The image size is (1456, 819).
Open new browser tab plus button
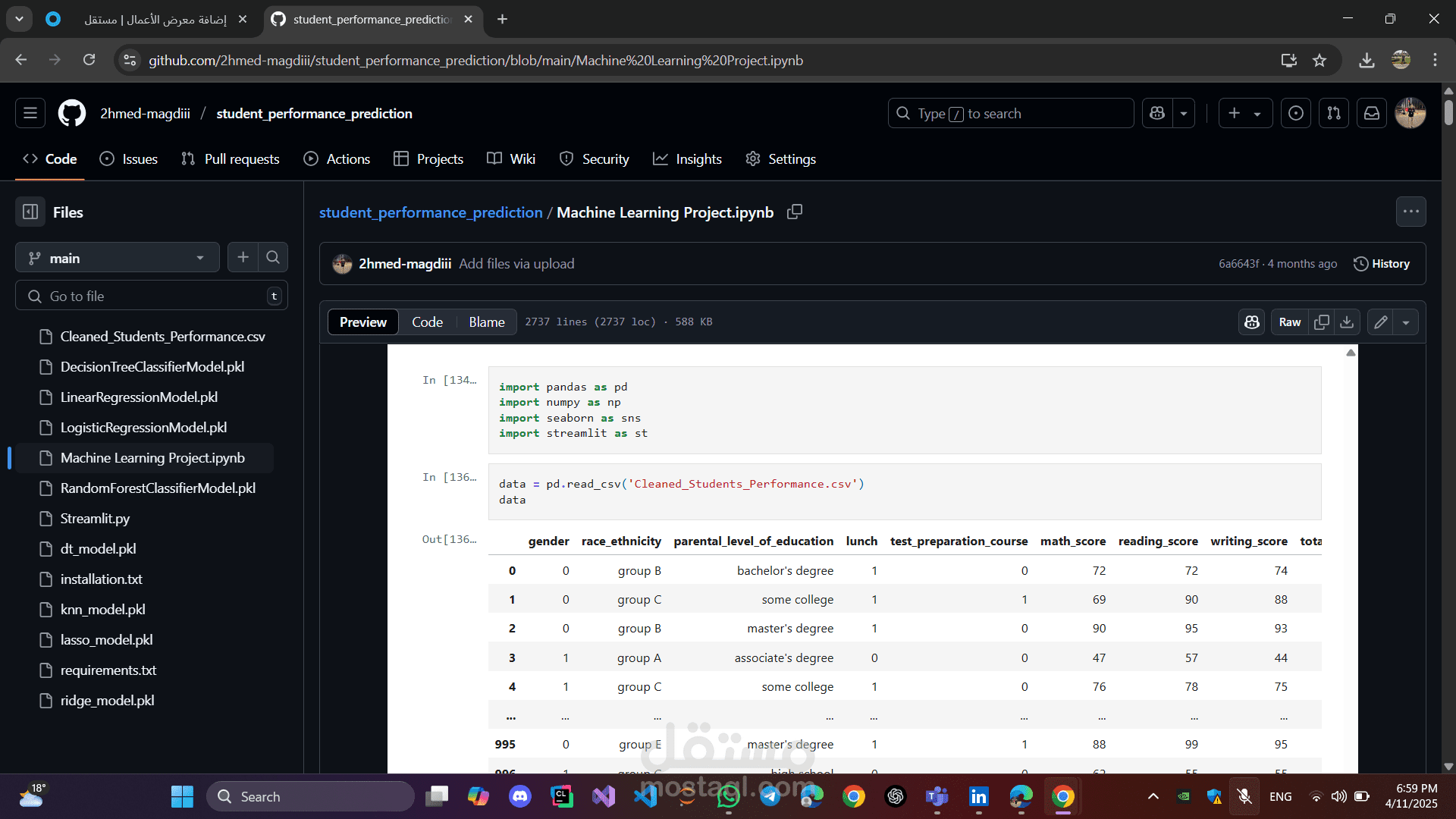pyautogui.click(x=502, y=20)
